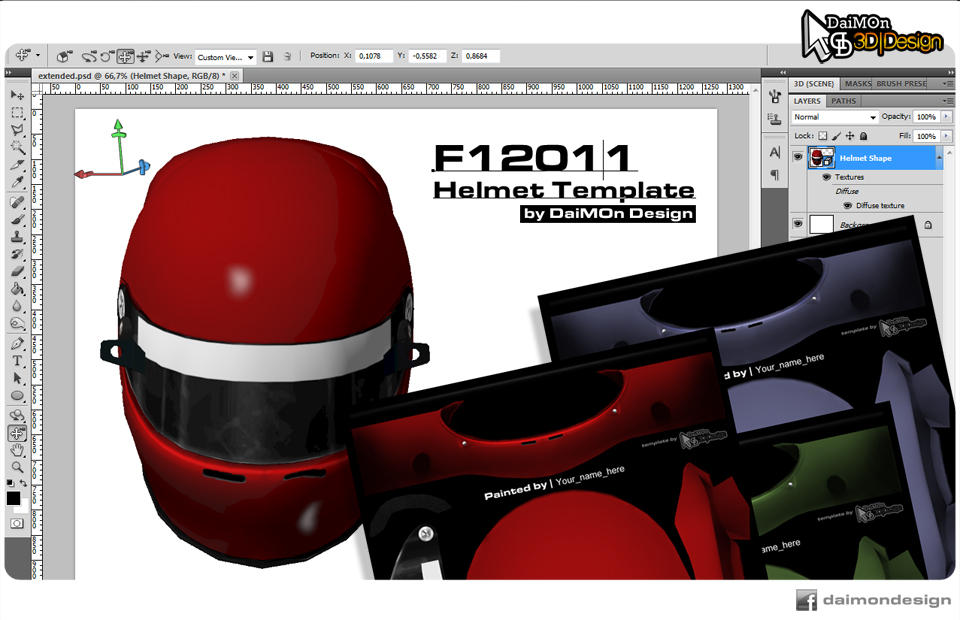
Task: Toggle visibility of Textures
Action: click(827, 177)
